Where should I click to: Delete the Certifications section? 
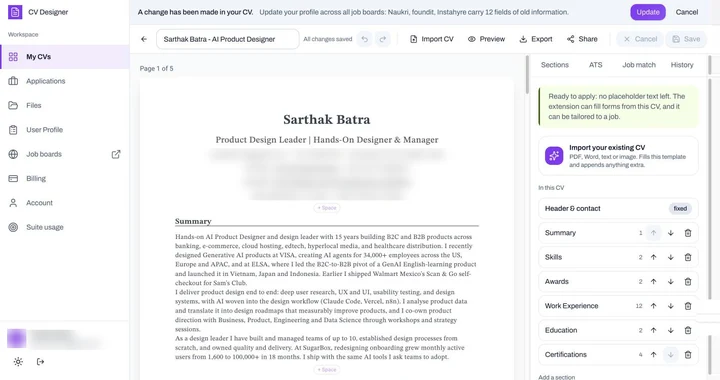(x=688, y=355)
